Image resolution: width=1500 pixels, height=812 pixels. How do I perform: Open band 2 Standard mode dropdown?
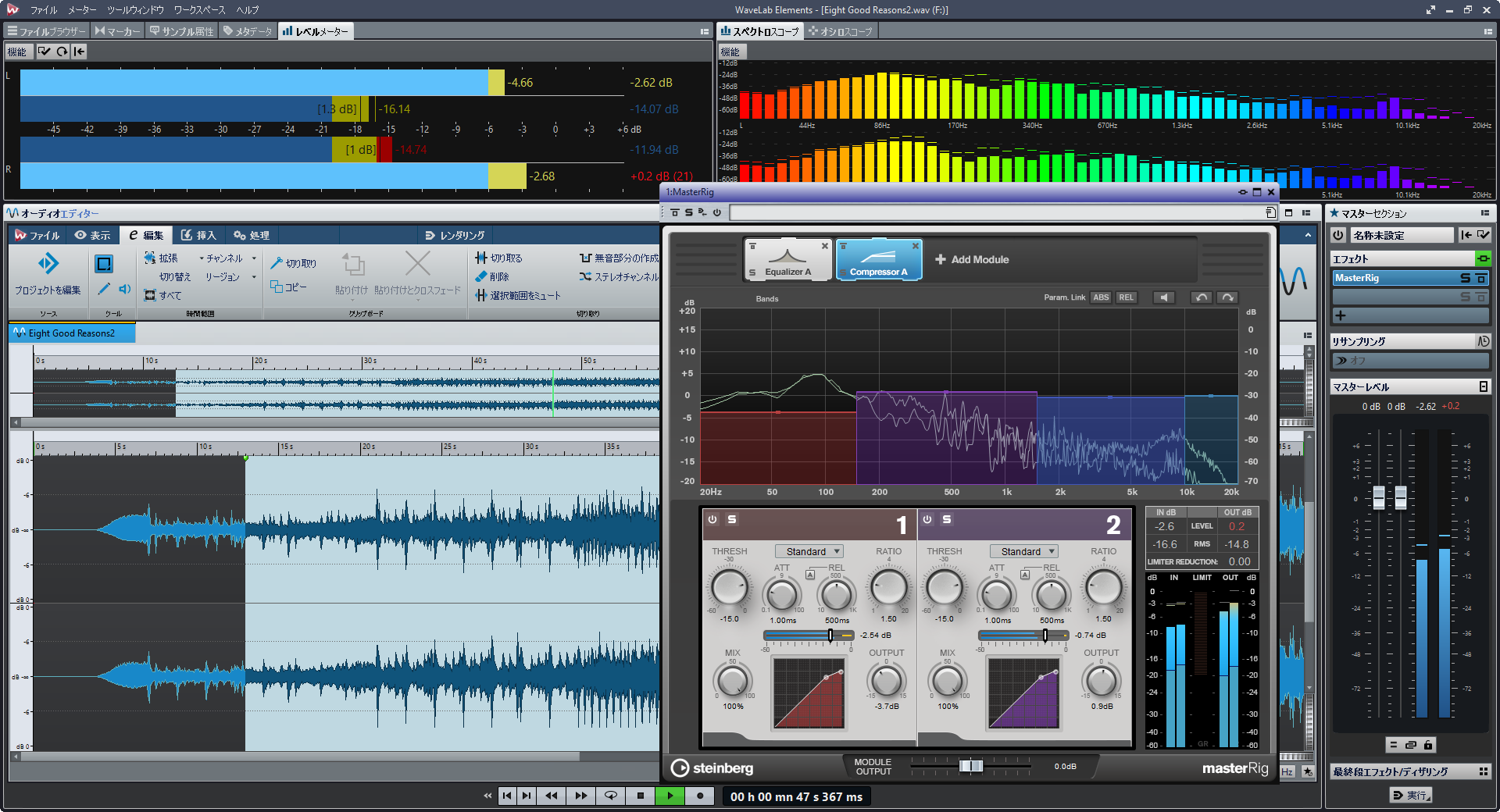click(1023, 551)
